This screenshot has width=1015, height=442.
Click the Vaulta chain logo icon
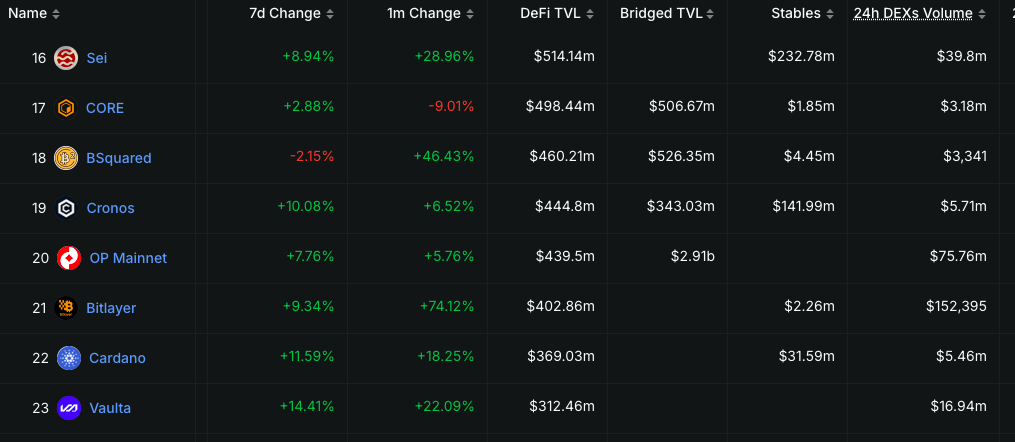(69, 408)
